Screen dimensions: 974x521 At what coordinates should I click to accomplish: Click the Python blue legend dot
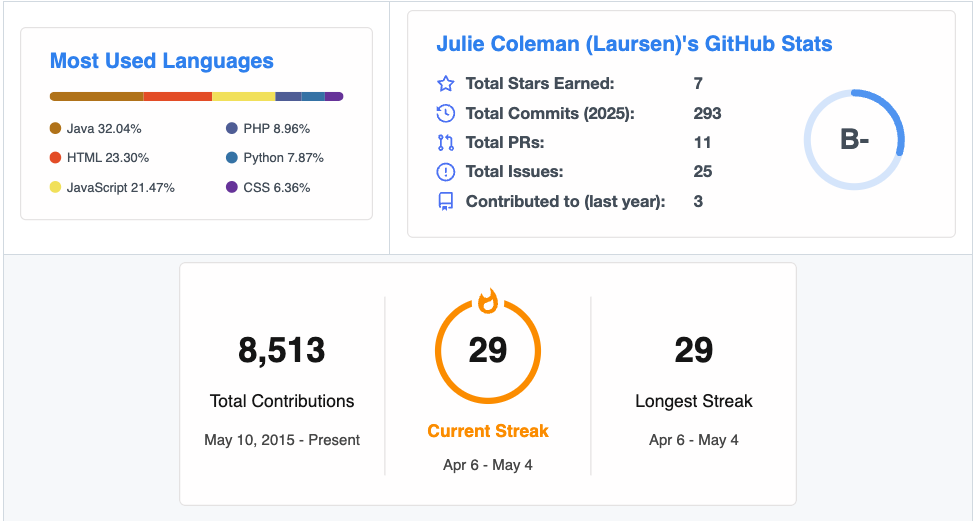[232, 158]
